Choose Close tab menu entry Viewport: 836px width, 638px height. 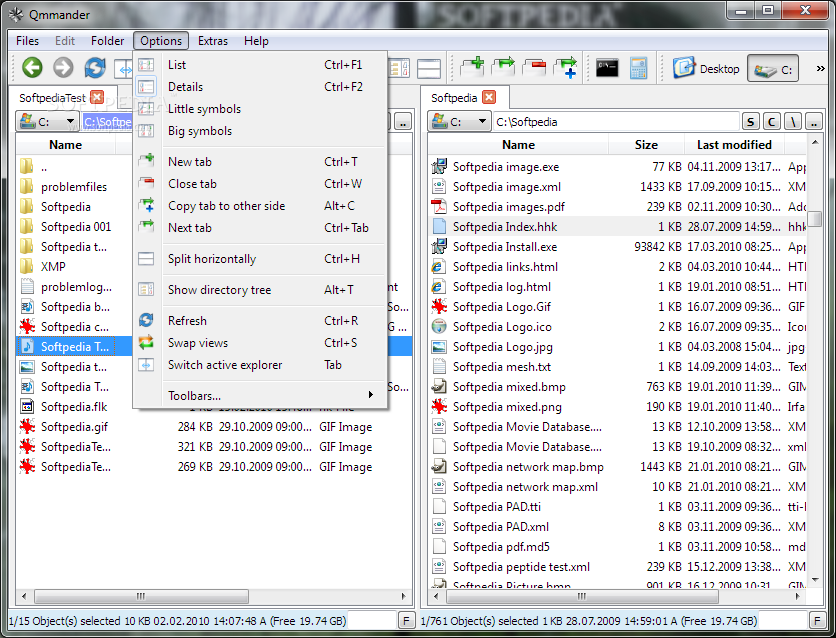[x=260, y=183]
